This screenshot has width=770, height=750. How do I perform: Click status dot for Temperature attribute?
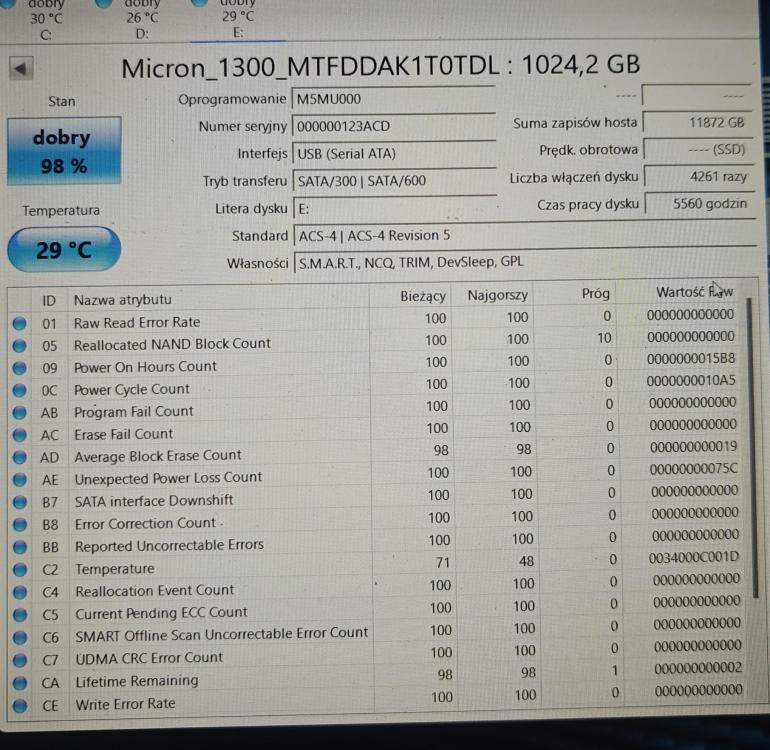tap(20, 570)
